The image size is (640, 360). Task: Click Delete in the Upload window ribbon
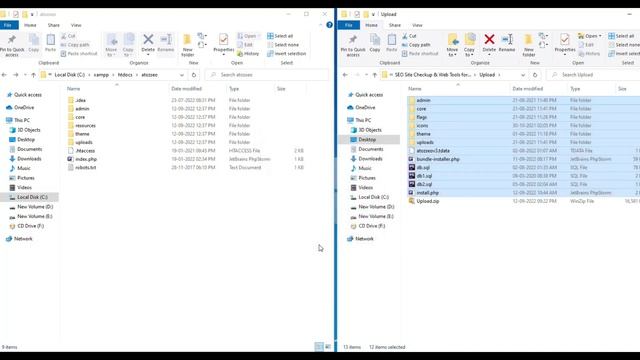tap(489, 43)
